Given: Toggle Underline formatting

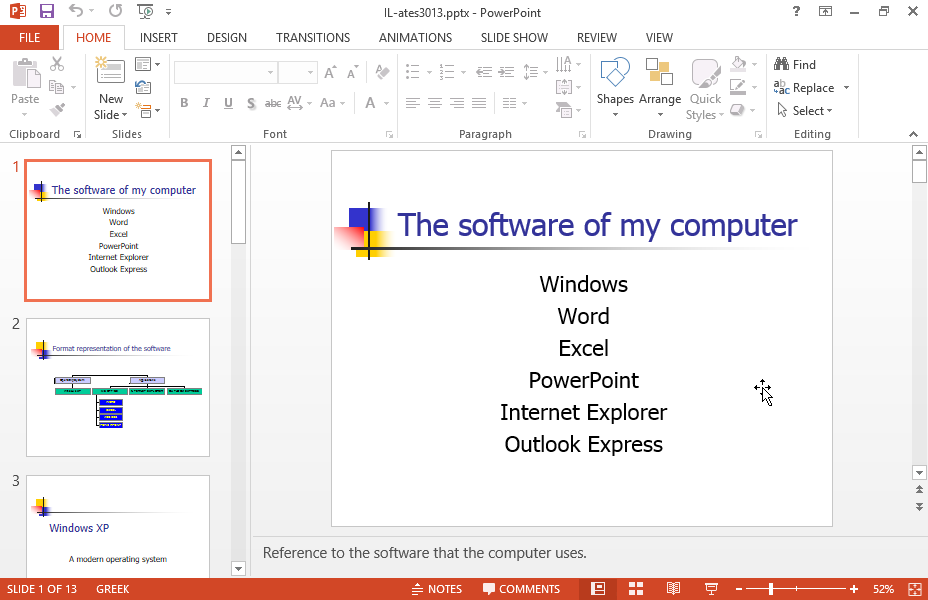Looking at the screenshot, I should 228,103.
